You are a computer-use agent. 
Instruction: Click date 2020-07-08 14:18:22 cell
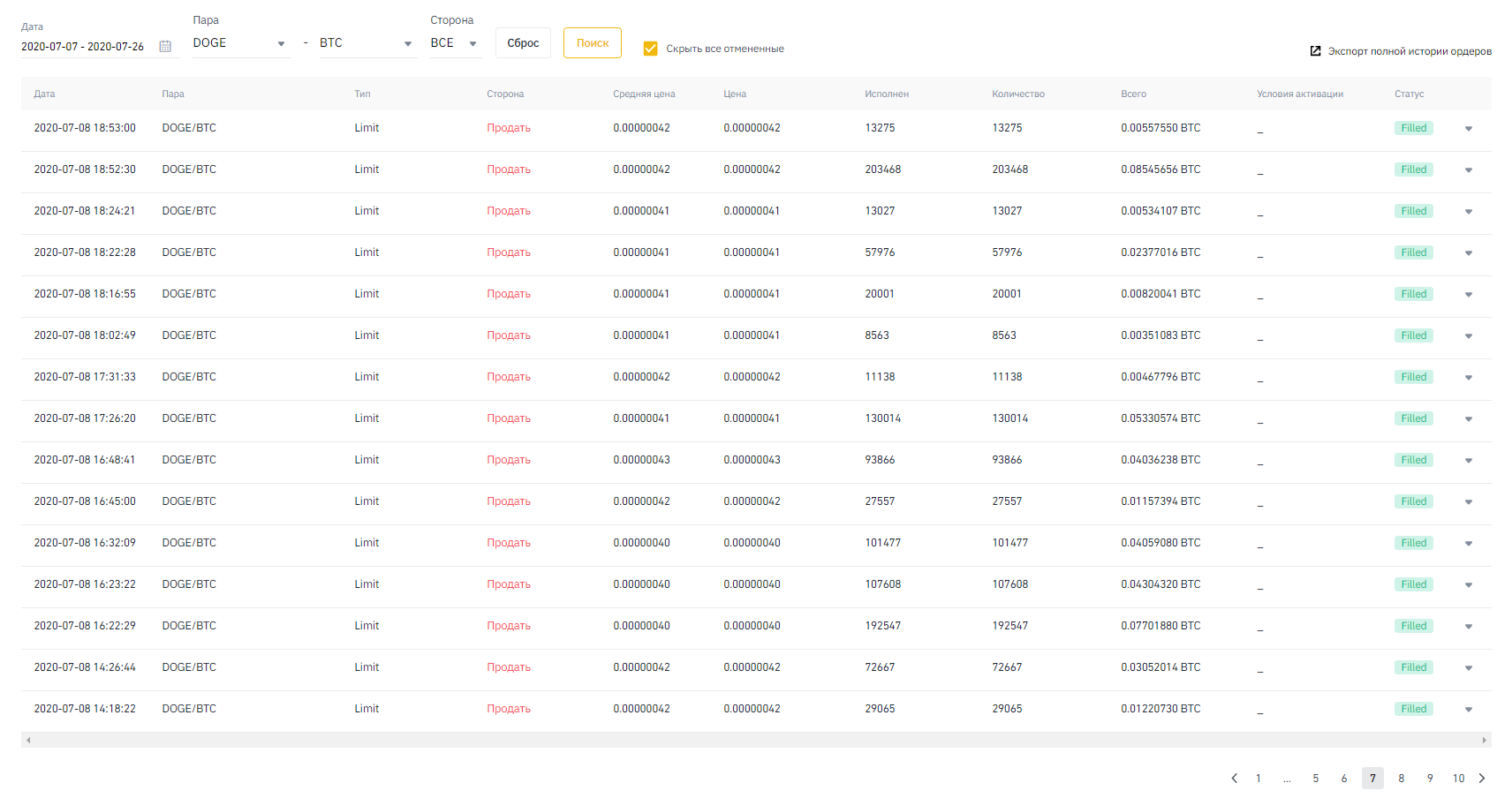85,709
